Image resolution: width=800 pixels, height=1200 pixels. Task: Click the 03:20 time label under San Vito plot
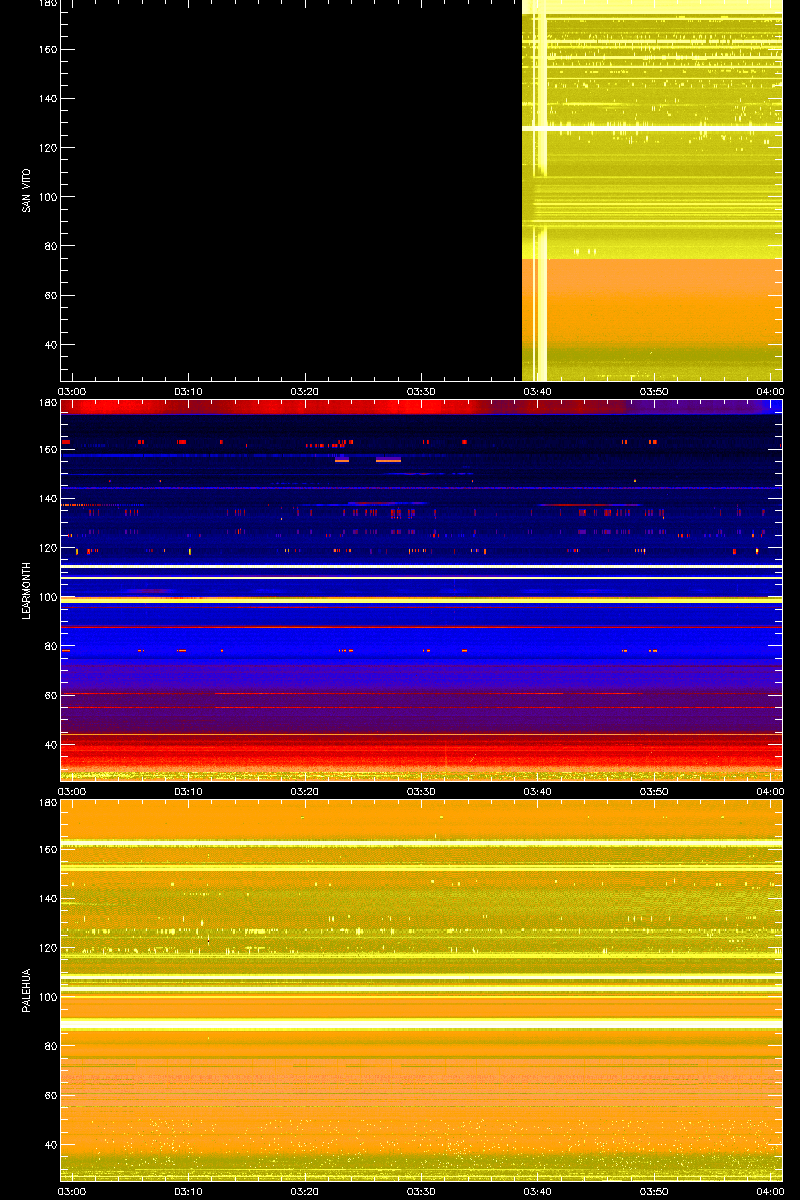[305, 391]
